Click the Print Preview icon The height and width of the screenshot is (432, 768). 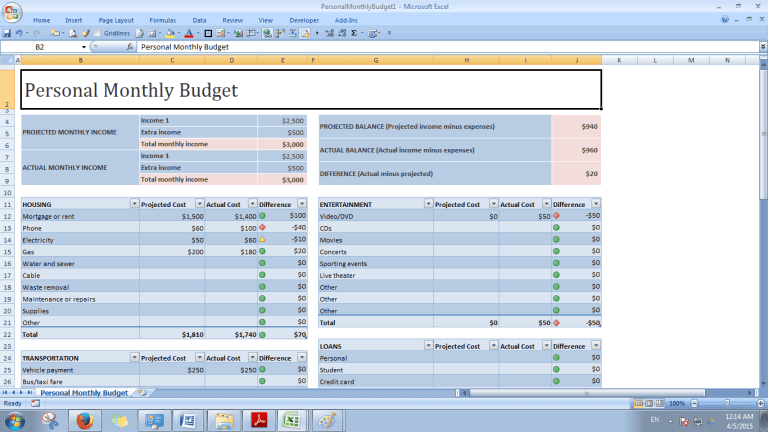(x=73, y=33)
